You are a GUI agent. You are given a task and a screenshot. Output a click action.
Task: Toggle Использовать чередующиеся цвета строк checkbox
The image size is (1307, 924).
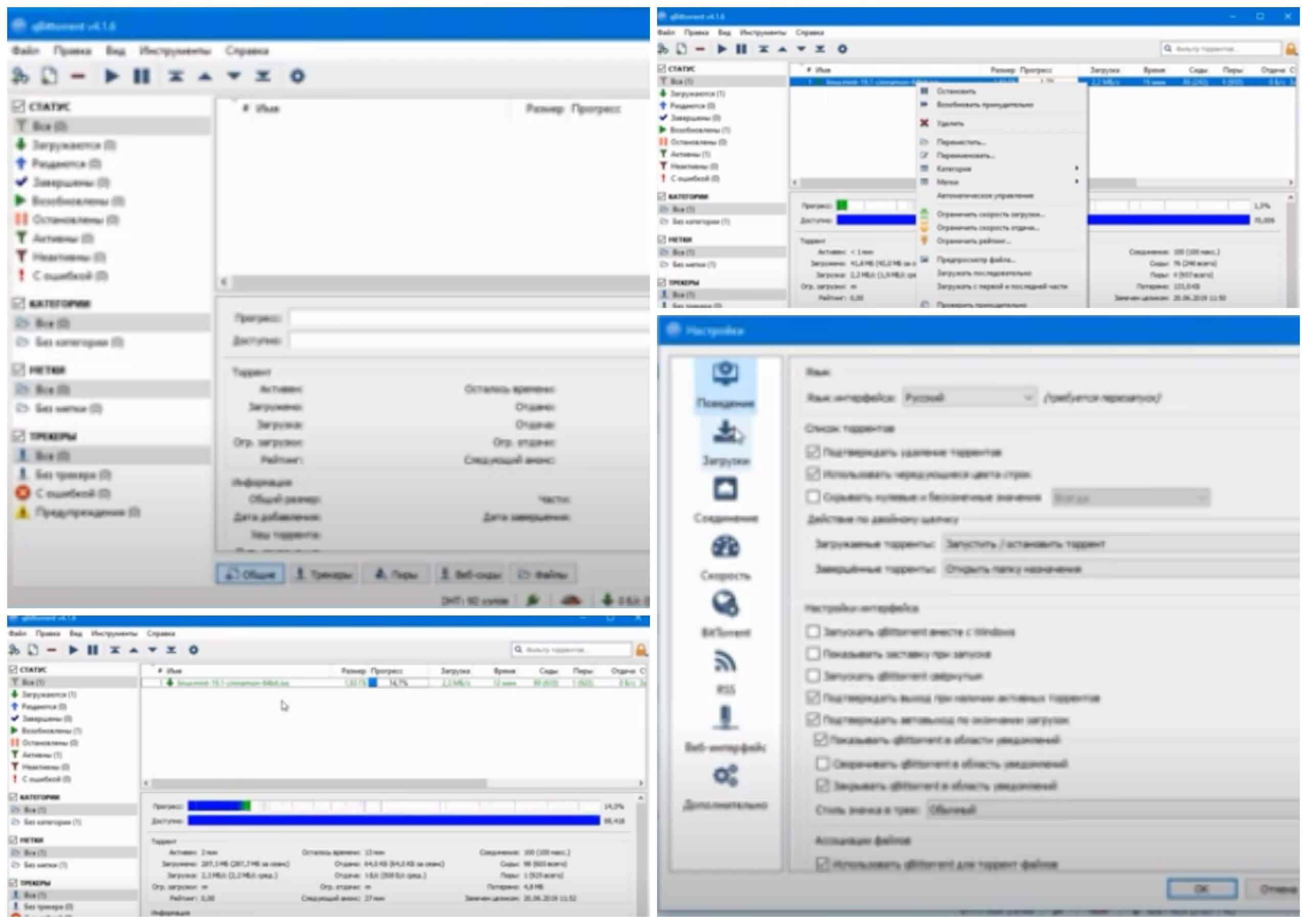(813, 474)
